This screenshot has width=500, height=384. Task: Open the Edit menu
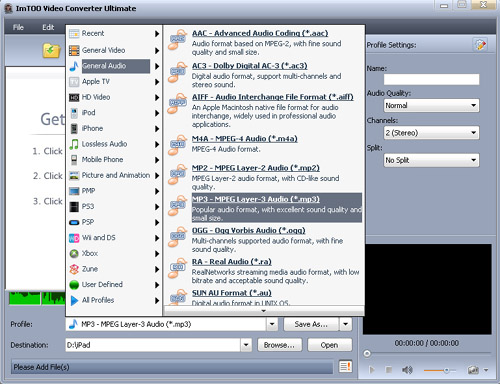click(48, 27)
